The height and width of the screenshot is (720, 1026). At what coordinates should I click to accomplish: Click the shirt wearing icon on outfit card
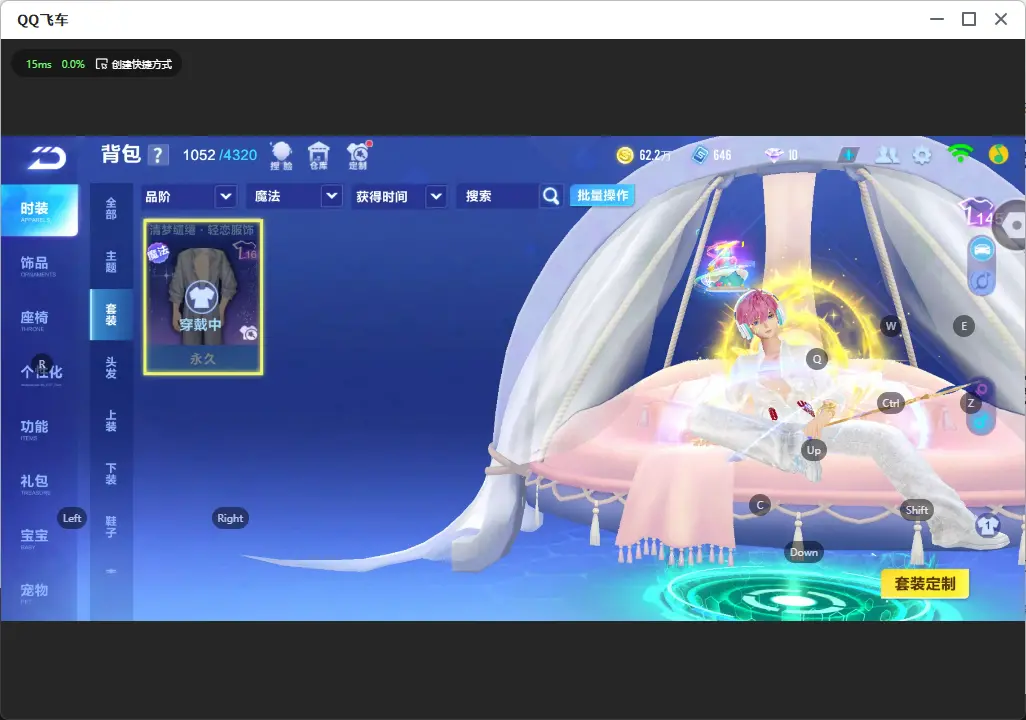202,297
